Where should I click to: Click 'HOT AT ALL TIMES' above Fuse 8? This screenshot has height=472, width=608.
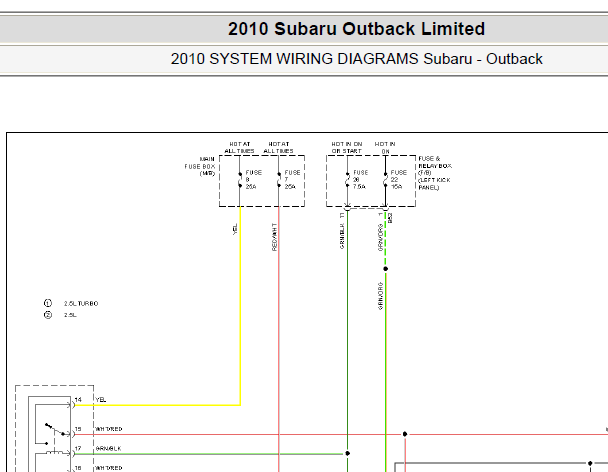(240, 147)
